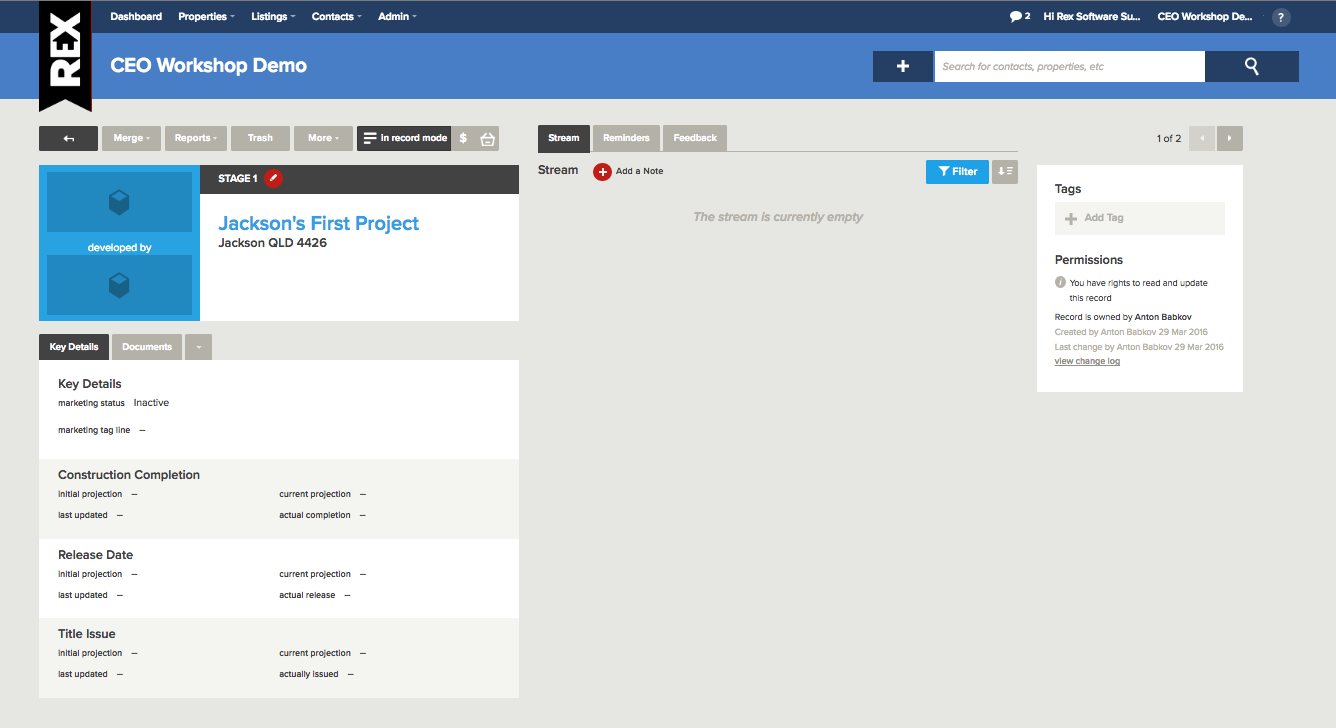Image resolution: width=1336 pixels, height=728 pixels.
Task: Switch to the Reminders tab
Action: [626, 138]
